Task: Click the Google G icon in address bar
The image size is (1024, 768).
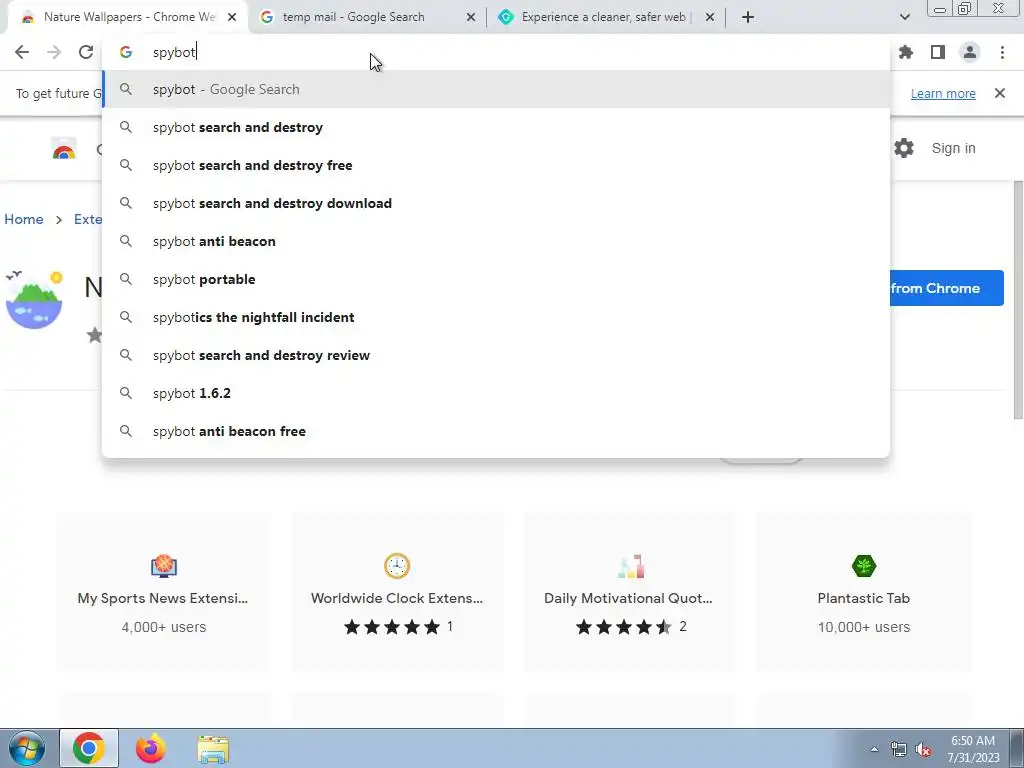Action: tap(126, 52)
